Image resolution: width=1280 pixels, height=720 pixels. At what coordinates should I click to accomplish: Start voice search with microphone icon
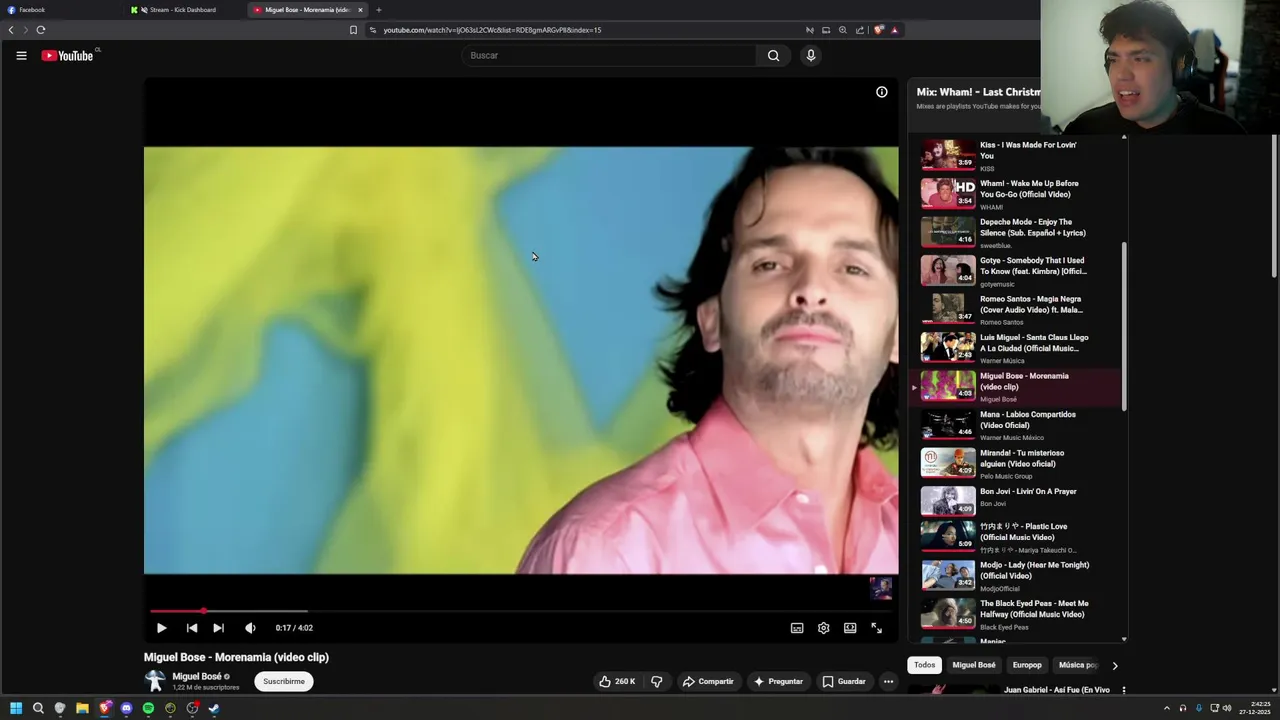pos(811,56)
